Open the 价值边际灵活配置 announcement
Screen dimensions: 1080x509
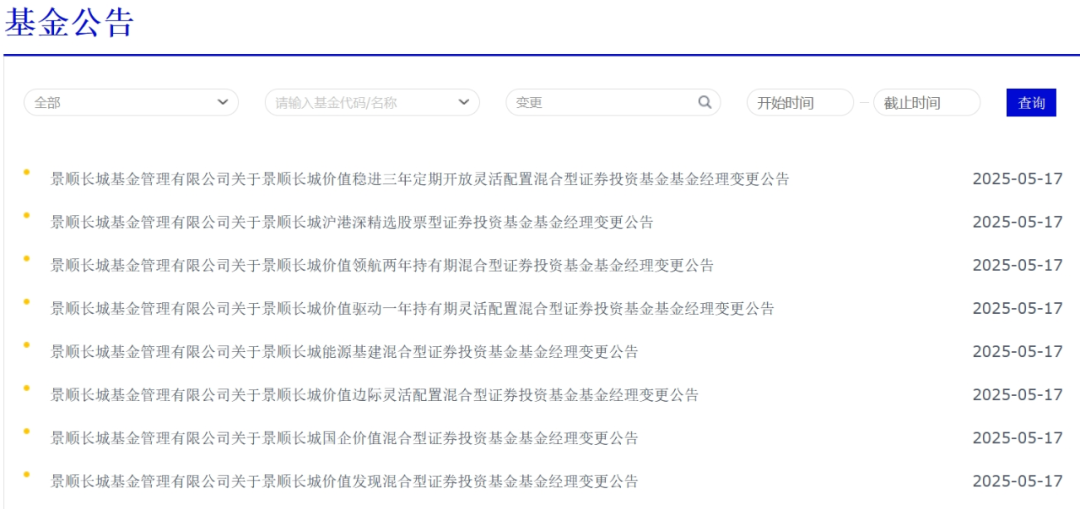point(375,395)
